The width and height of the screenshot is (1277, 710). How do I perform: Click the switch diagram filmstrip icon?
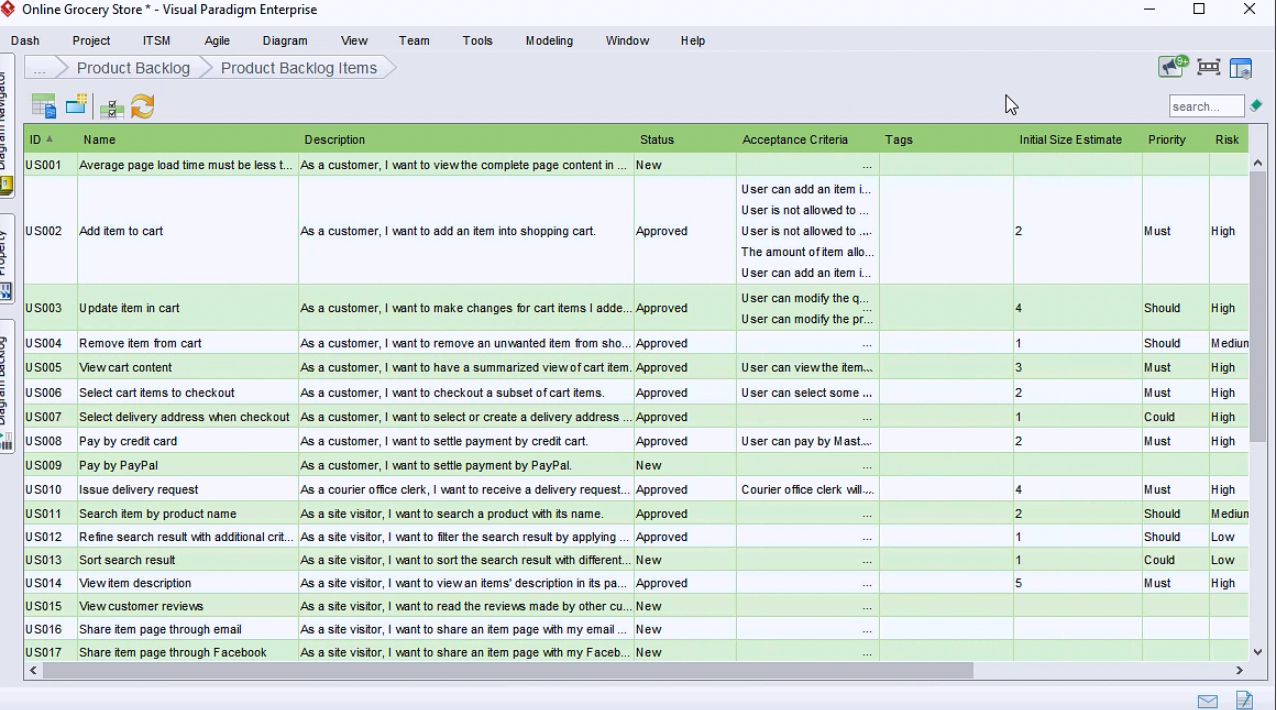(x=1209, y=67)
